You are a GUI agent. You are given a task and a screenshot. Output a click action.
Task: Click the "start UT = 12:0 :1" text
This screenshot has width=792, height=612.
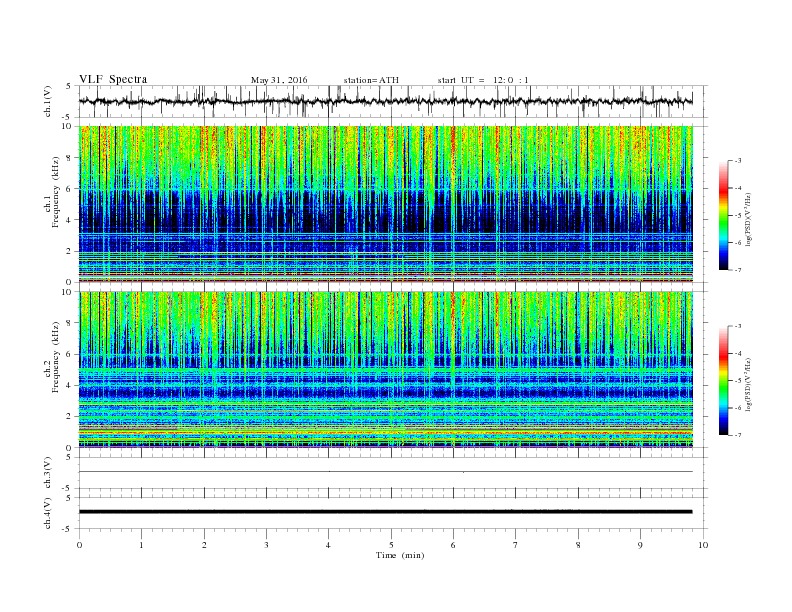click(x=483, y=80)
